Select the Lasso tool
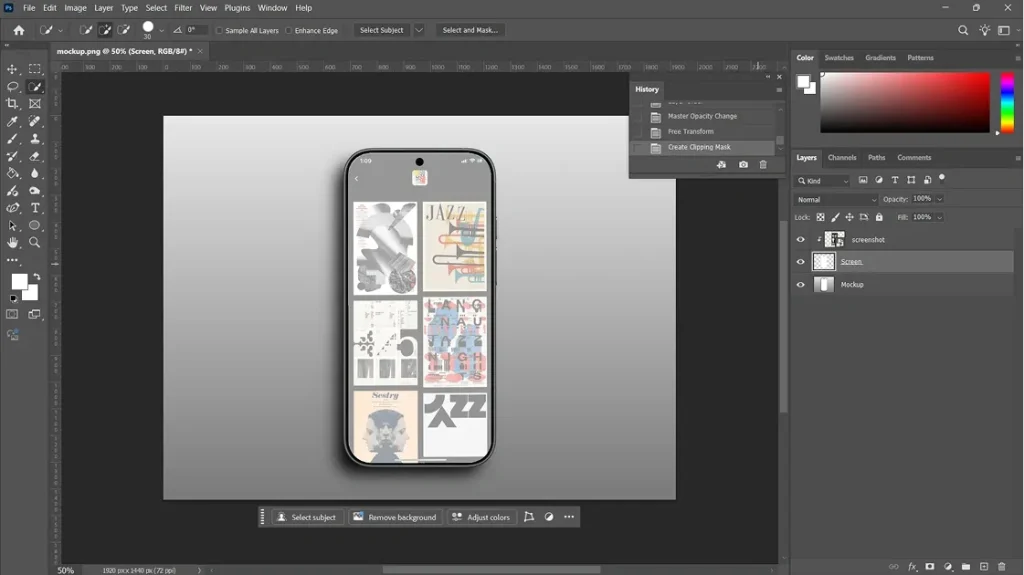Image resolution: width=1024 pixels, height=575 pixels. 12,86
